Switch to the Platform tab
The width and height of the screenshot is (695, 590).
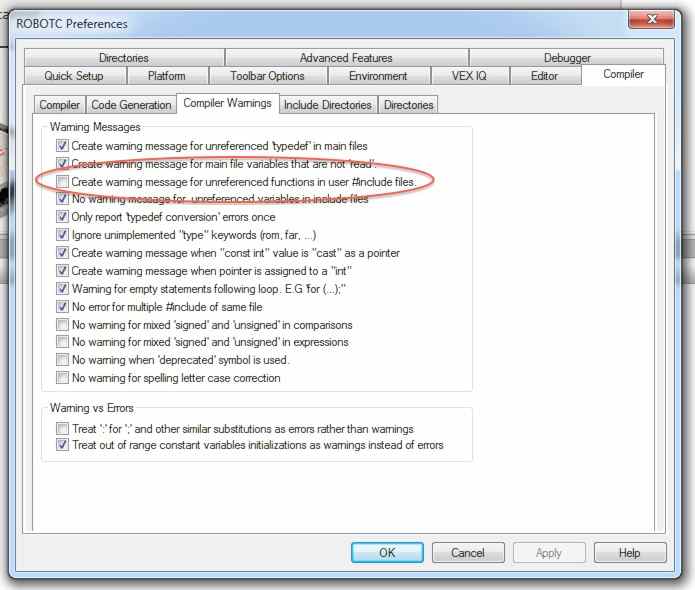[167, 76]
